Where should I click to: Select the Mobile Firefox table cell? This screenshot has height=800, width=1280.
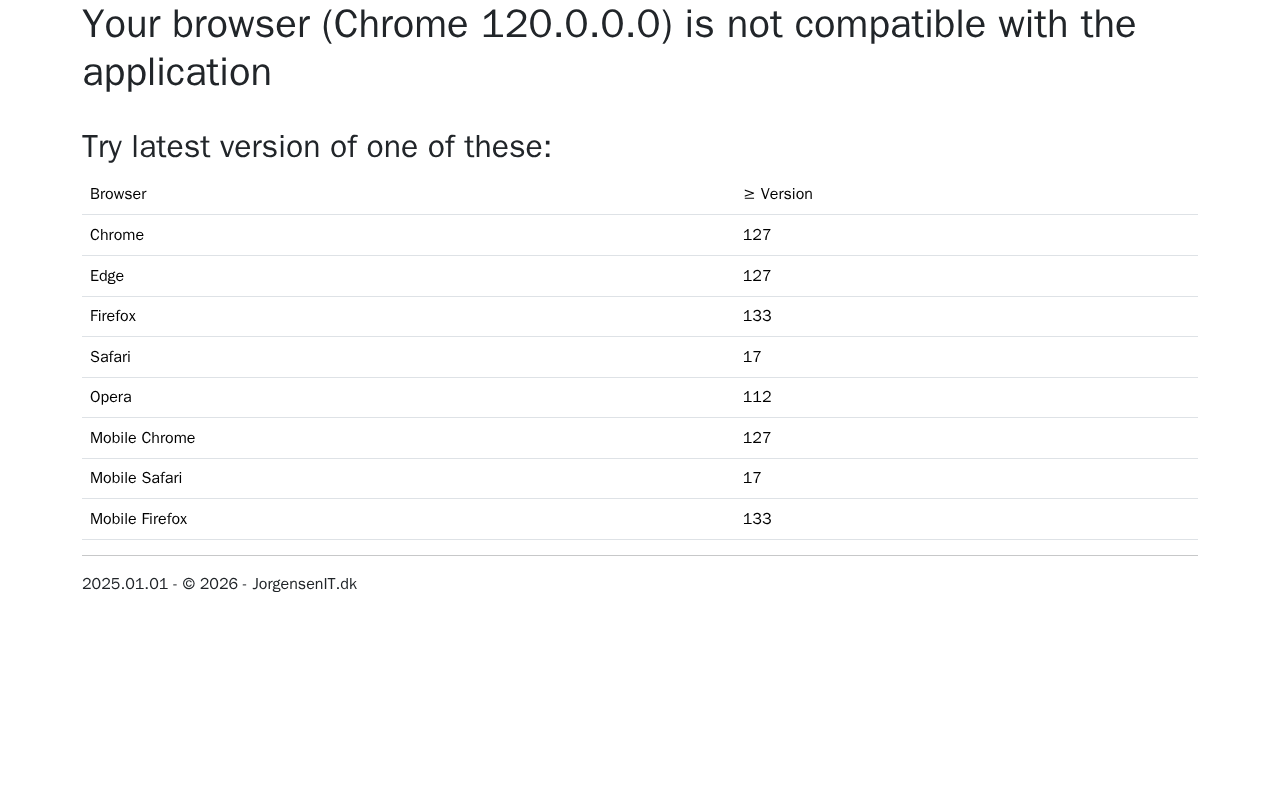click(x=138, y=519)
